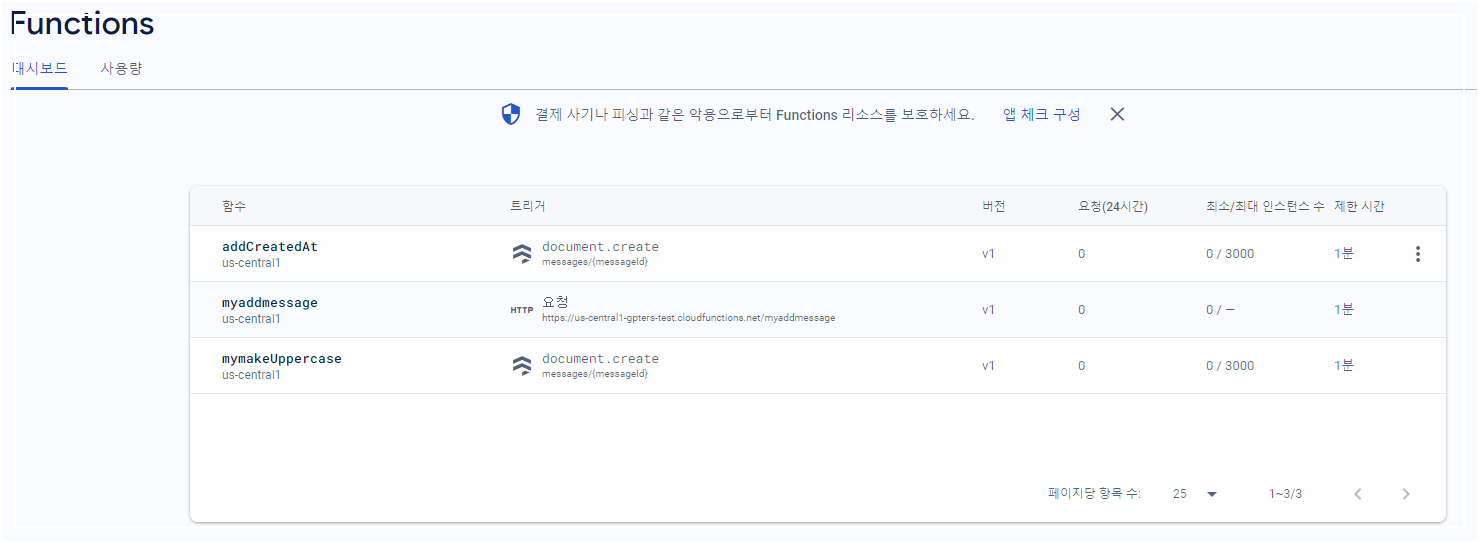Image resolution: width=1479 pixels, height=542 pixels.
Task: Click the 제한 시간 column header
Action: [1359, 206]
